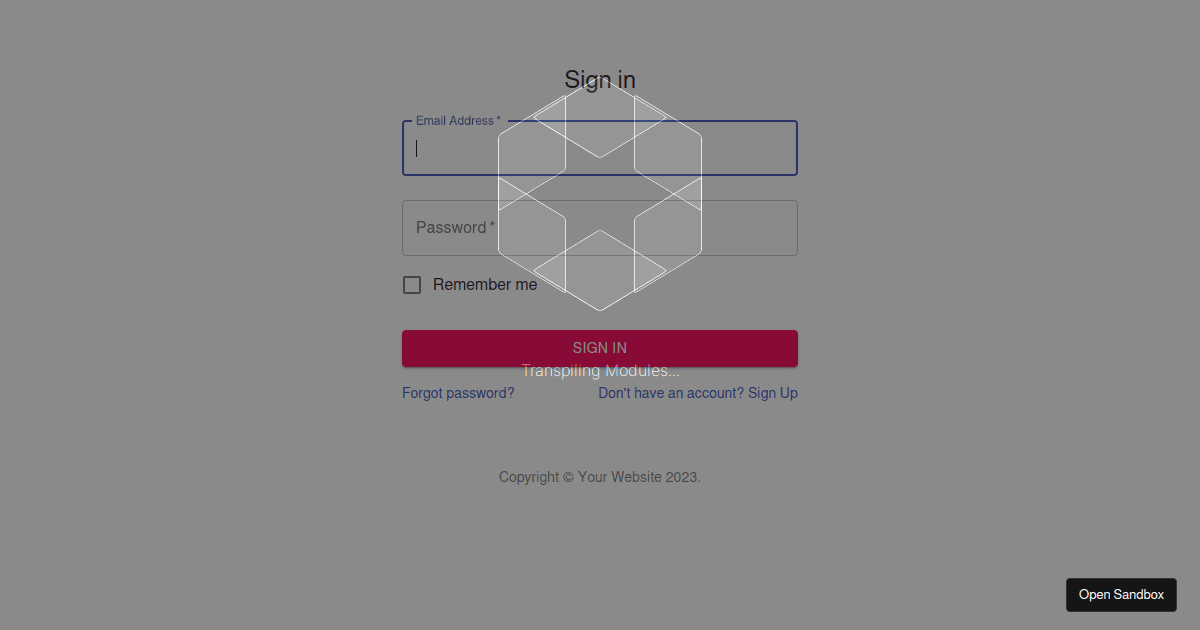Click the Transpiling Modules status text
The height and width of the screenshot is (630, 1200).
[599, 370]
